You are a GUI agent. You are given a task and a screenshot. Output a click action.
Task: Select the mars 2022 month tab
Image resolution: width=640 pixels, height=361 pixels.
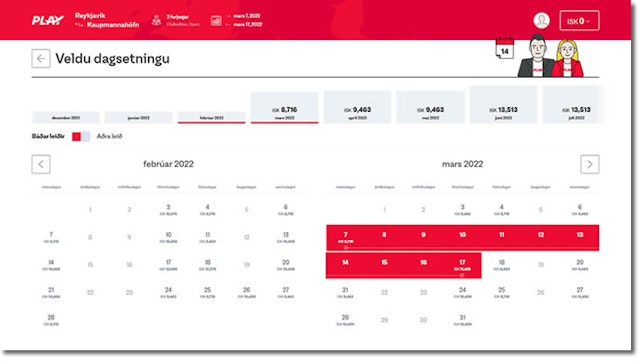click(x=284, y=107)
